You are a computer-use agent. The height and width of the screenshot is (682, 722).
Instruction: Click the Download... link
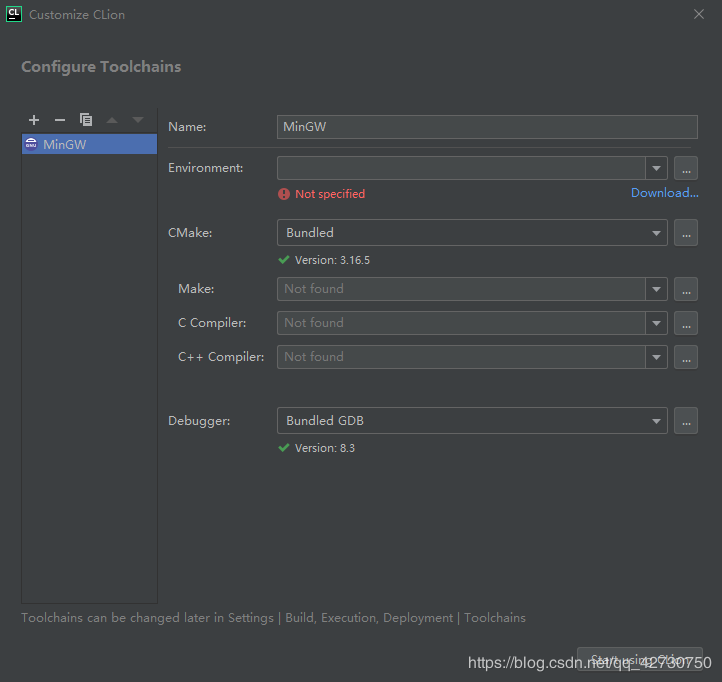click(664, 193)
